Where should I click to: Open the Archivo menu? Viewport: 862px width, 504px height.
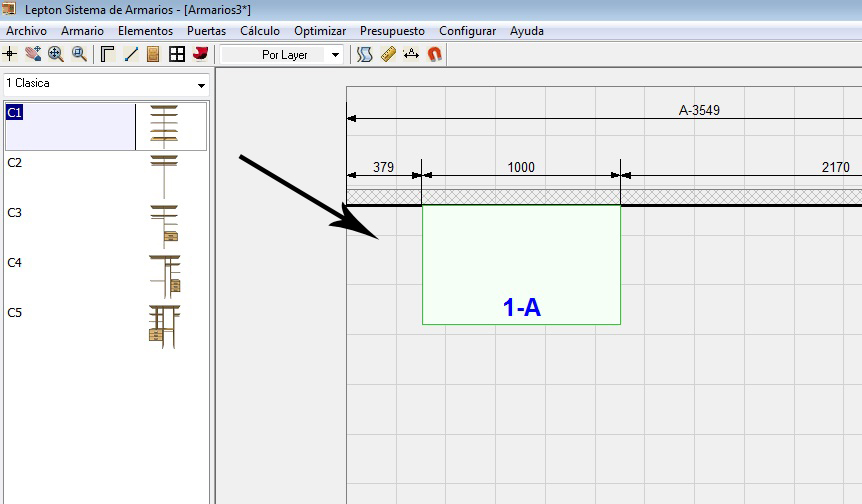pyautogui.click(x=26, y=31)
